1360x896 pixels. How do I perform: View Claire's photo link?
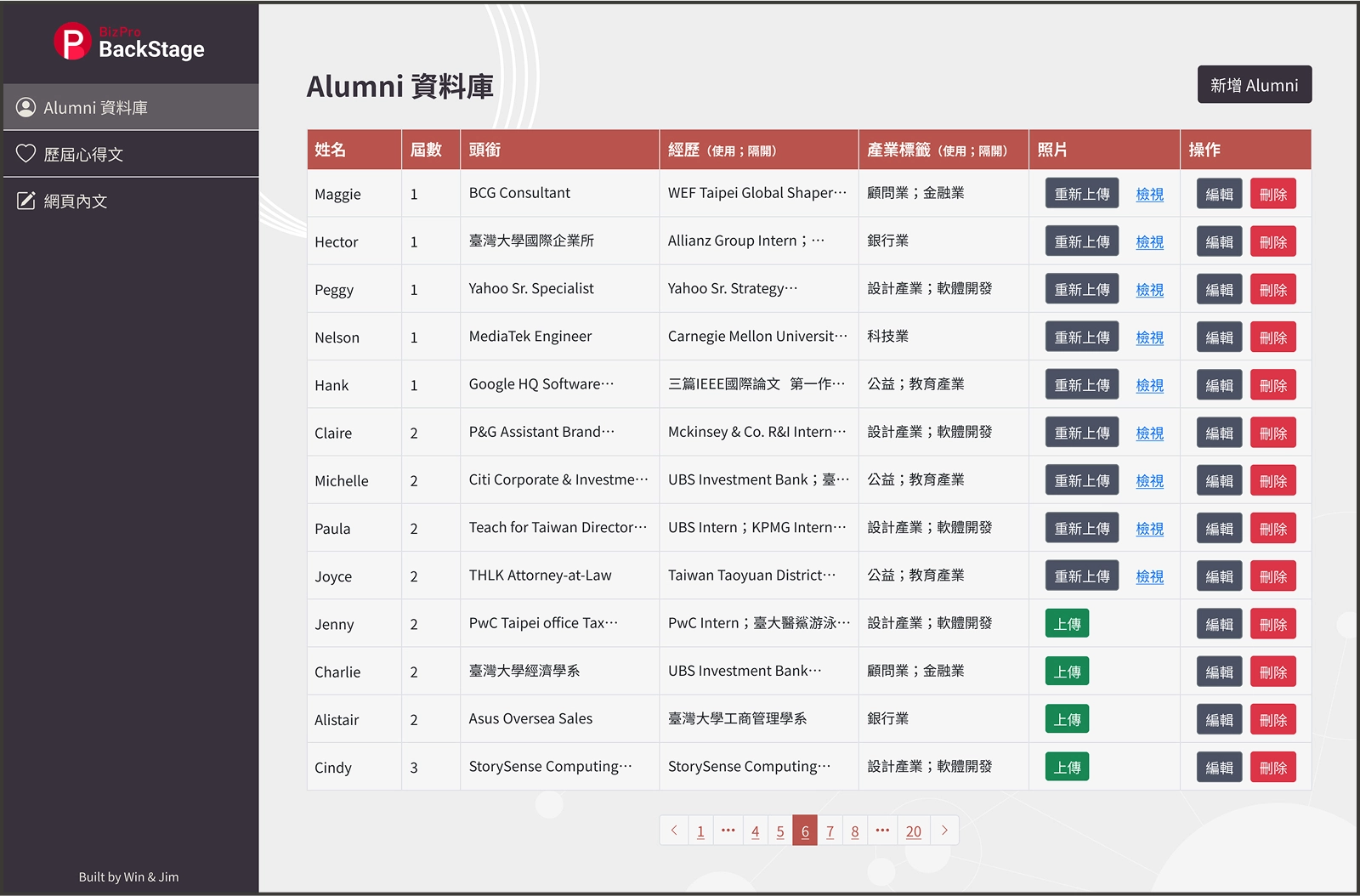[1150, 433]
